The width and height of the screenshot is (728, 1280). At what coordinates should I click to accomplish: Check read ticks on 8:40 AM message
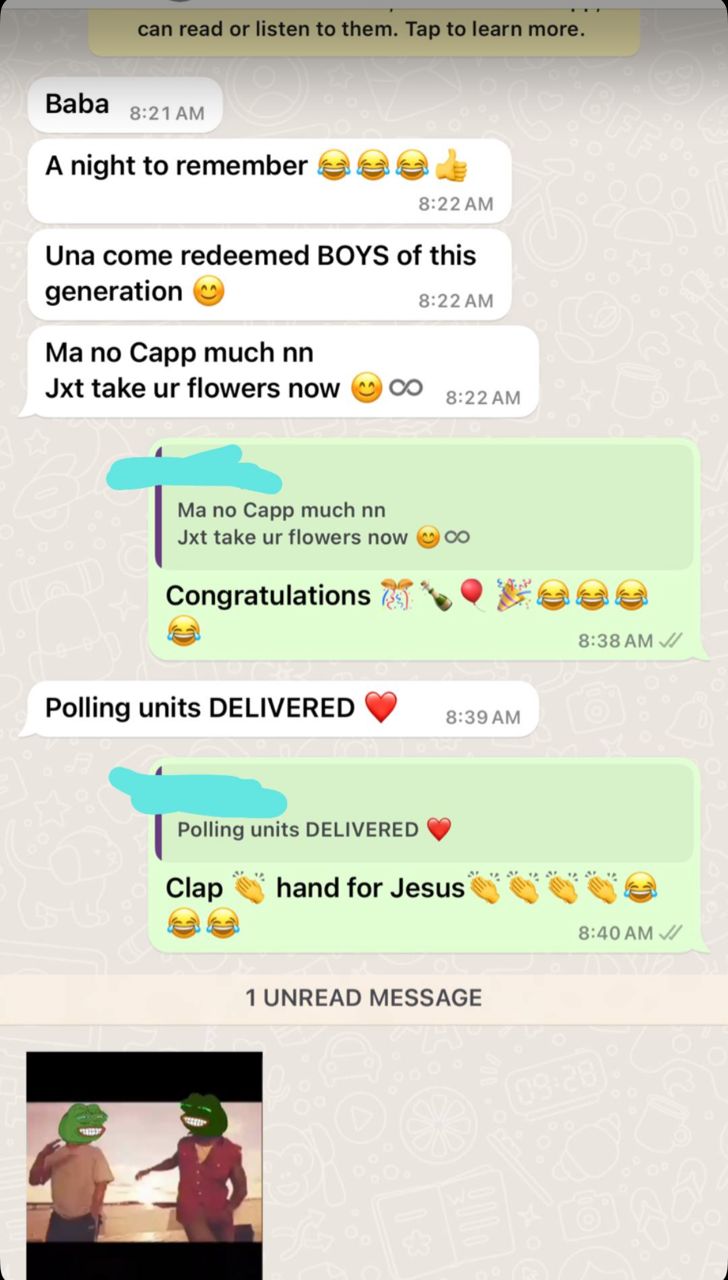(x=671, y=933)
